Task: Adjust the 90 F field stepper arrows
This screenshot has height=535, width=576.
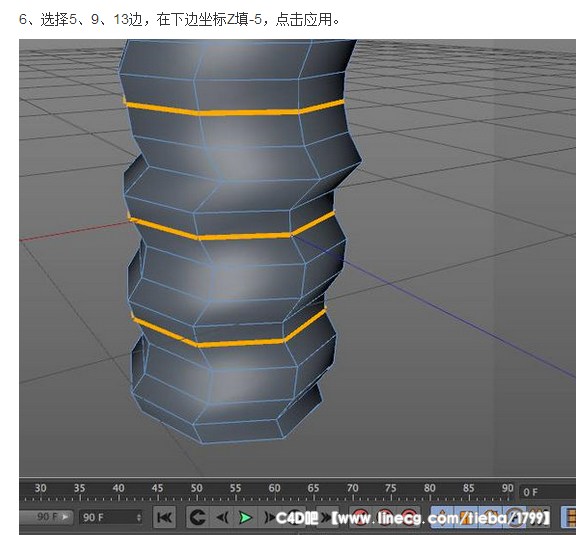Action: pos(138,517)
